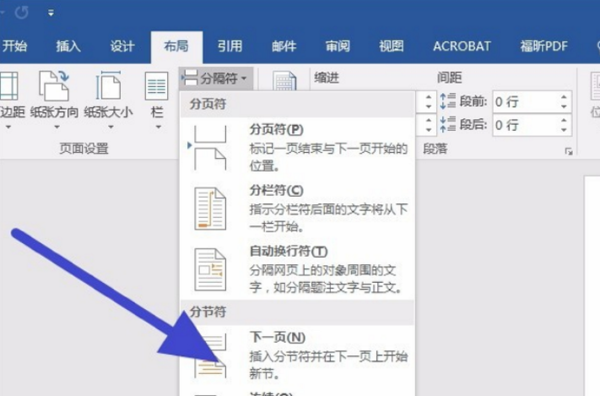This screenshot has height=396, width=600.
Task: Click the 段后 spacing after icon
Action: tap(448, 124)
